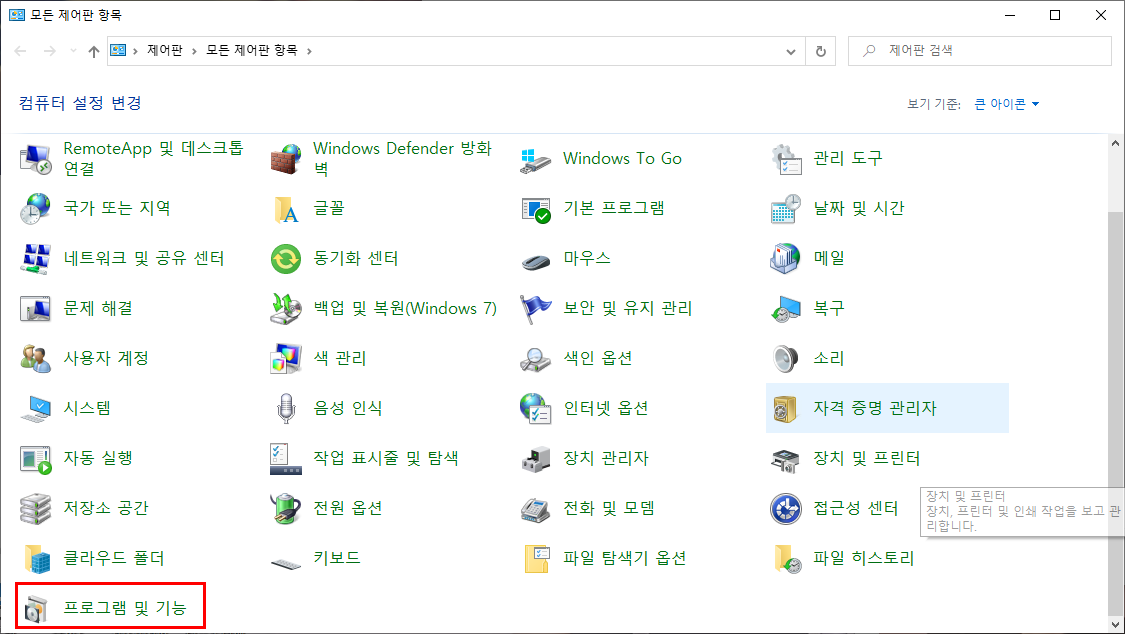Image resolution: width=1125 pixels, height=634 pixels.
Task: Expand chevron after 제어판 in breadcrumb
Action: [x=194, y=51]
